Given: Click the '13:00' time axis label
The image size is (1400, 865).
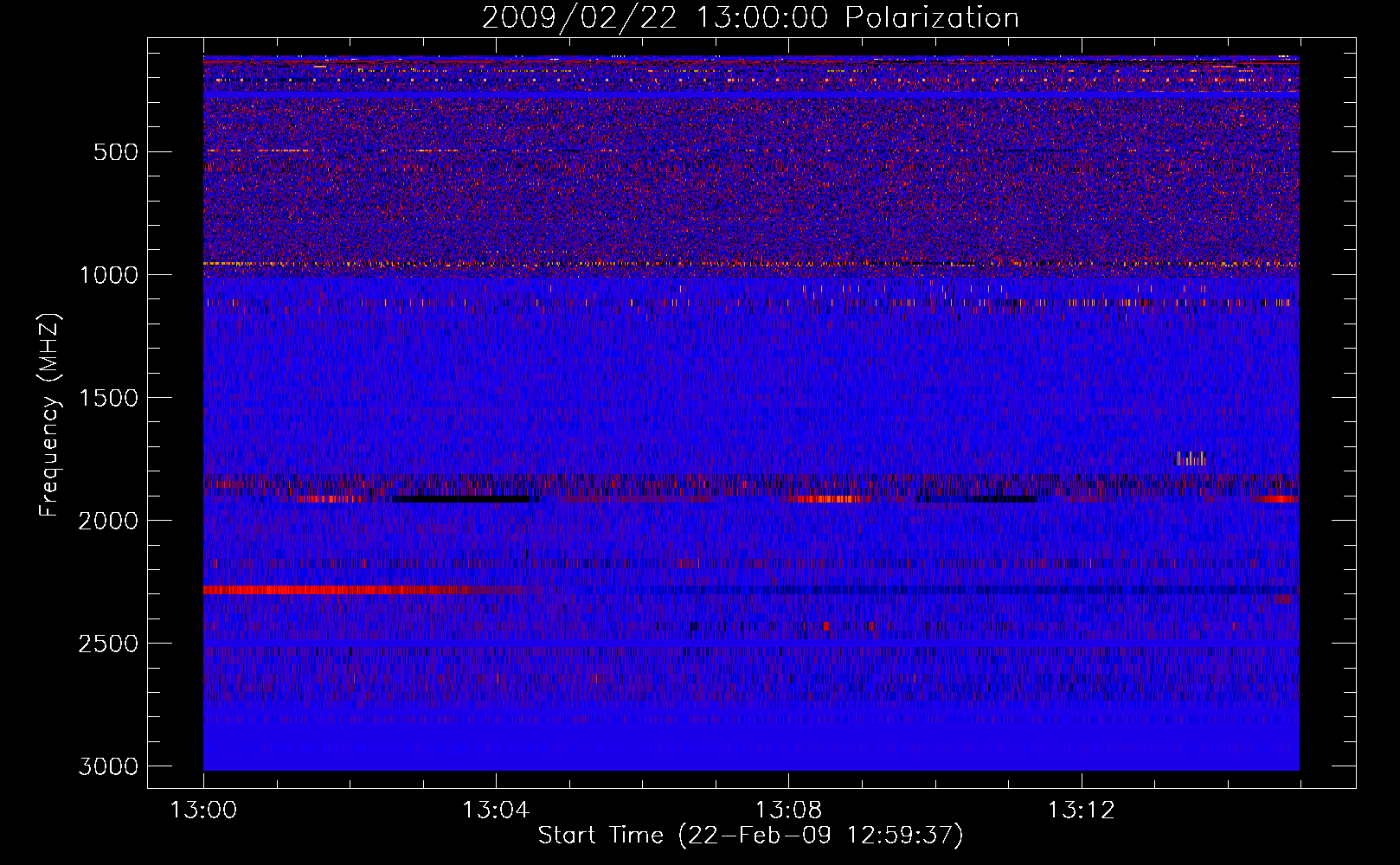Looking at the screenshot, I should coord(203,811).
